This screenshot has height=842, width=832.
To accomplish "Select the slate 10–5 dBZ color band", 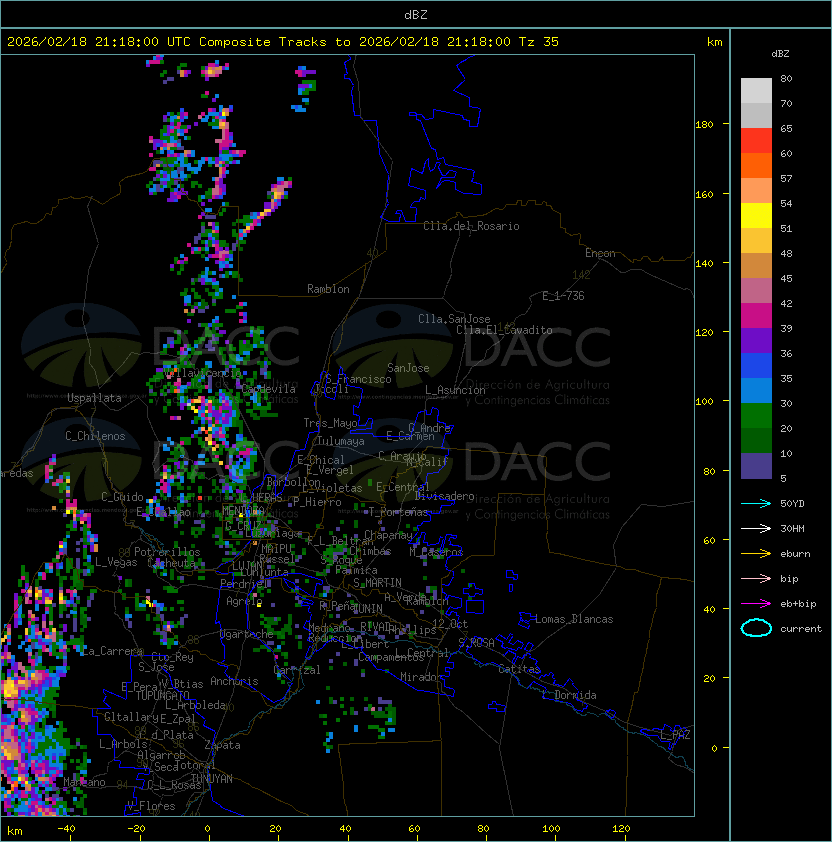I will [x=756, y=466].
